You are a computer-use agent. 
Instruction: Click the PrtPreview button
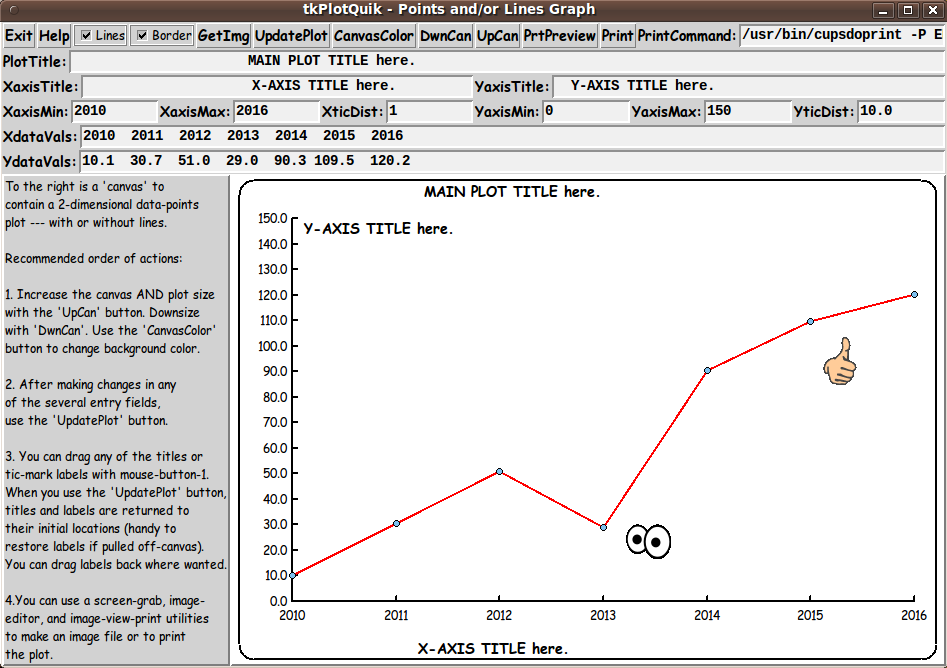560,36
